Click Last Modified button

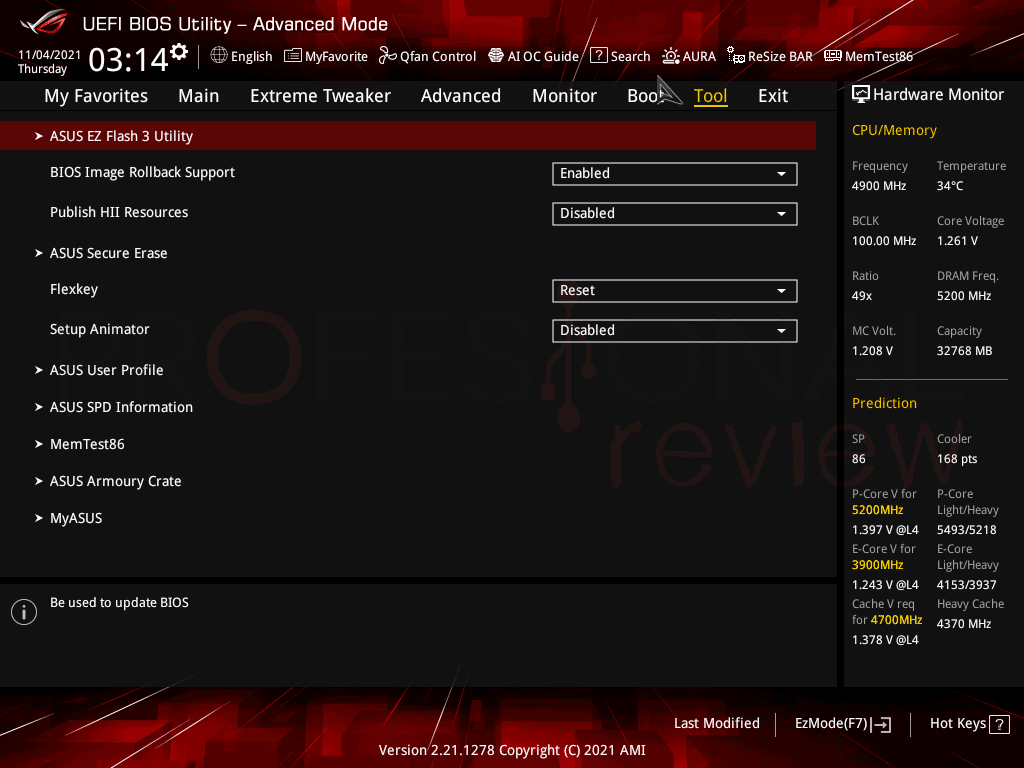pos(716,723)
